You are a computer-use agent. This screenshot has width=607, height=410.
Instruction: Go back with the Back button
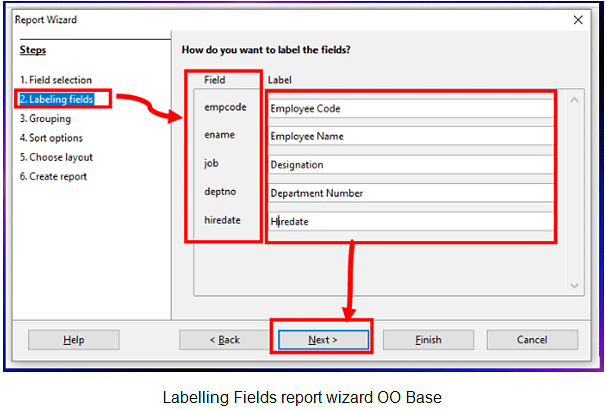pyautogui.click(x=224, y=340)
